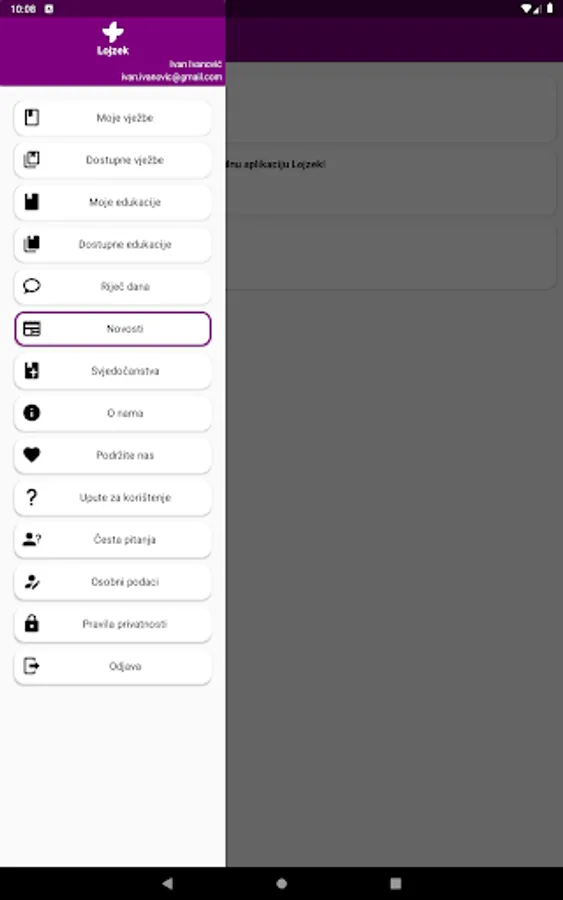Screen dimensions: 563x900
Task: Tap the Pravila privatnosti lock icon
Action: click(x=32, y=623)
